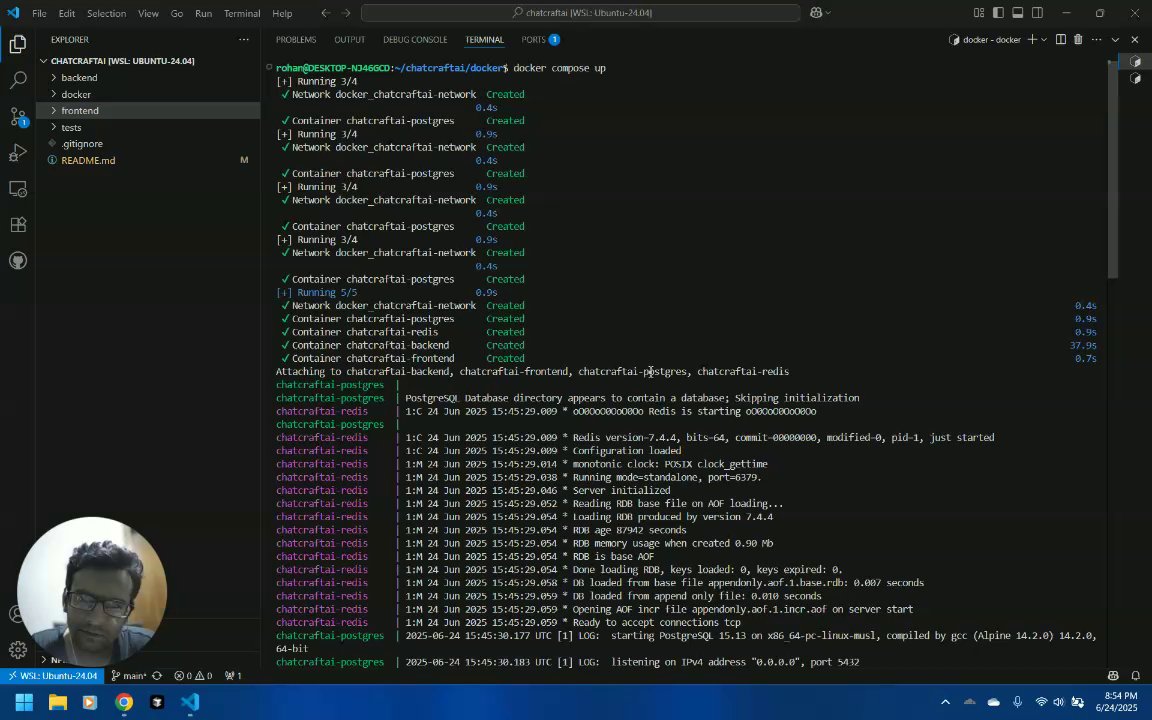
Task: Expand the frontend folder
Action: [x=148, y=110]
